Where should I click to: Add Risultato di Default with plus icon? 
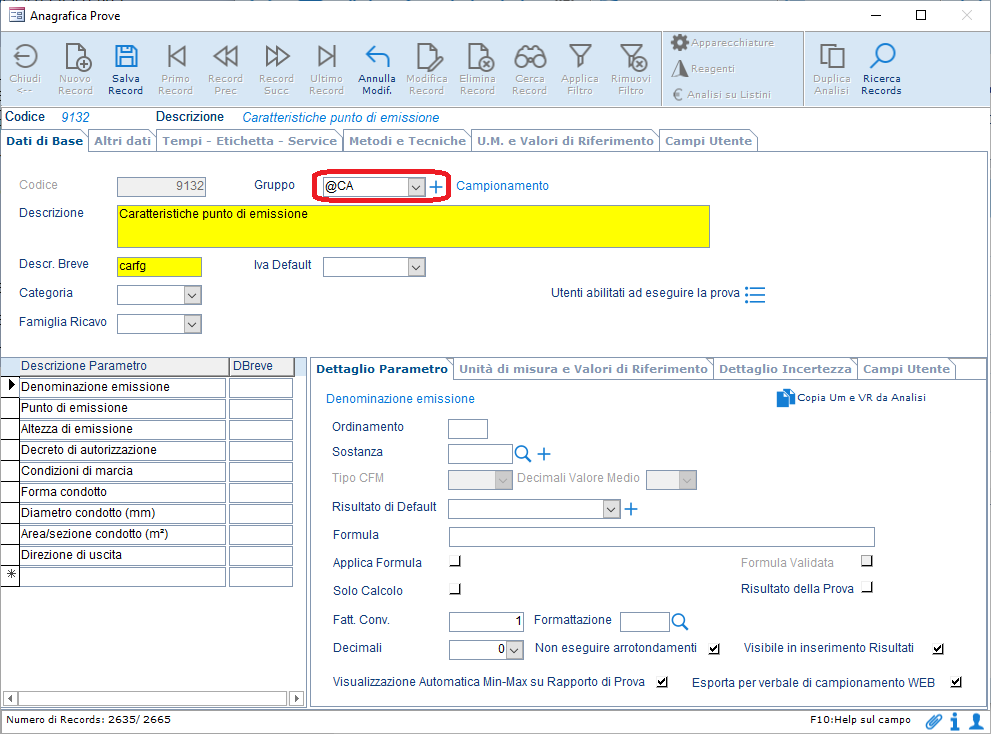(x=631, y=509)
